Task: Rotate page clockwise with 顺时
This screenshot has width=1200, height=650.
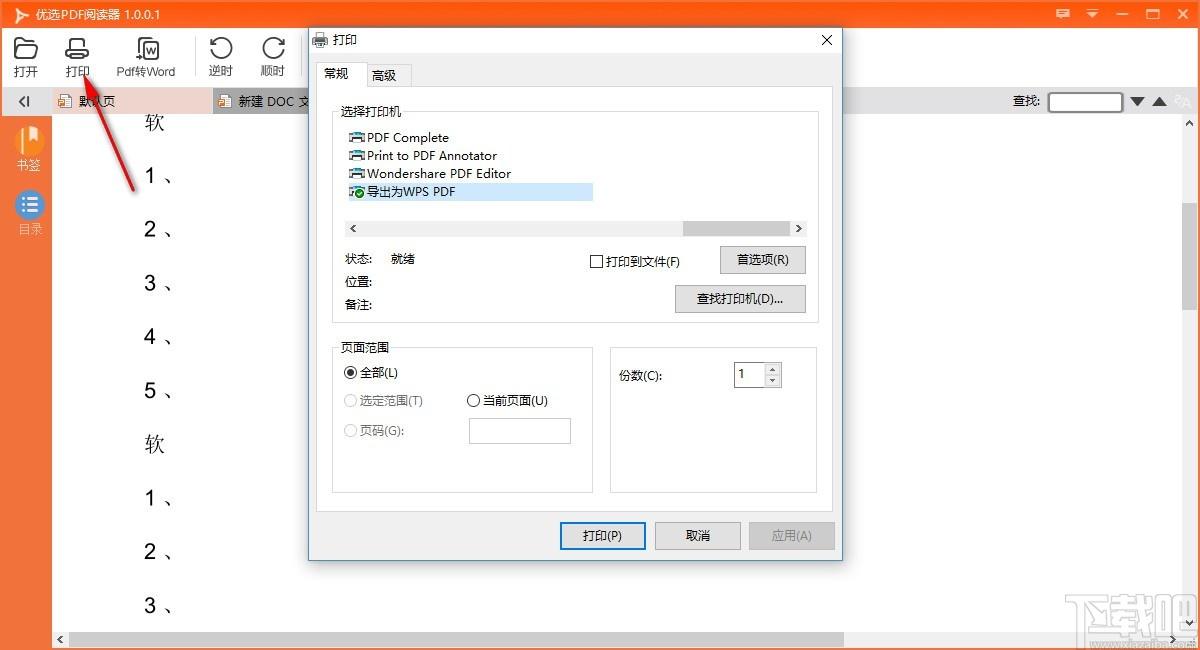Action: (272, 57)
